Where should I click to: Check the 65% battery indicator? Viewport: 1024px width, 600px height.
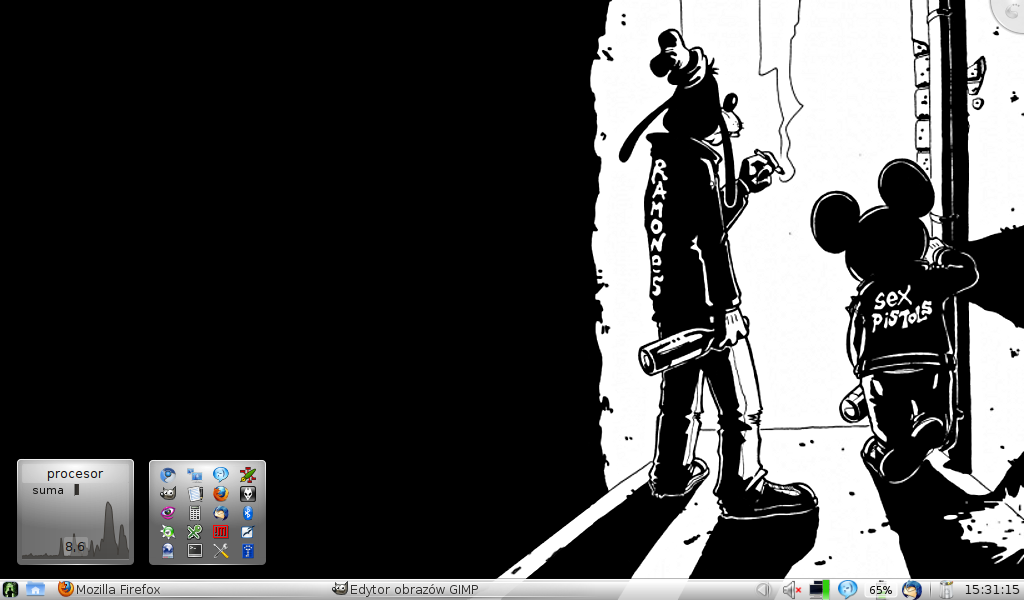pyautogui.click(x=880, y=590)
